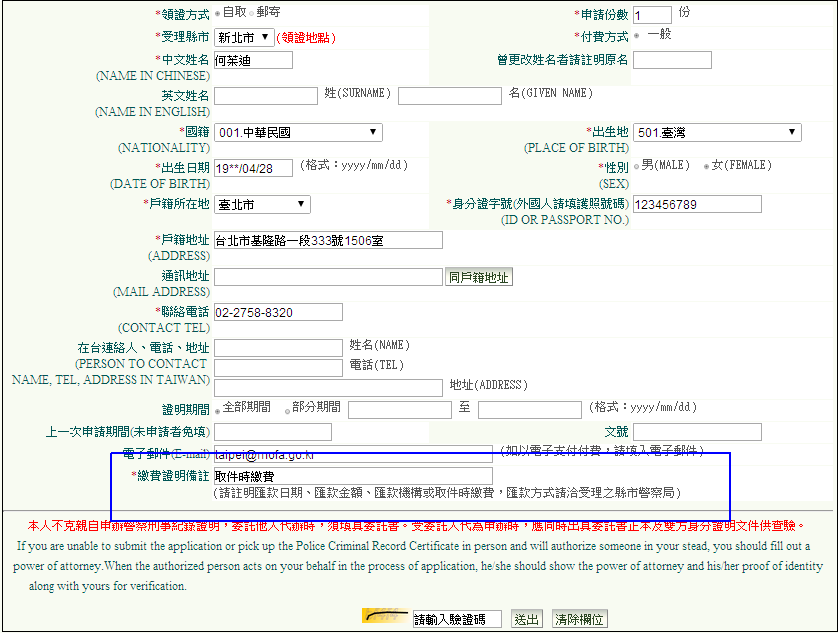Click the former name (原名) field
This screenshot has width=838, height=633.
672,60
